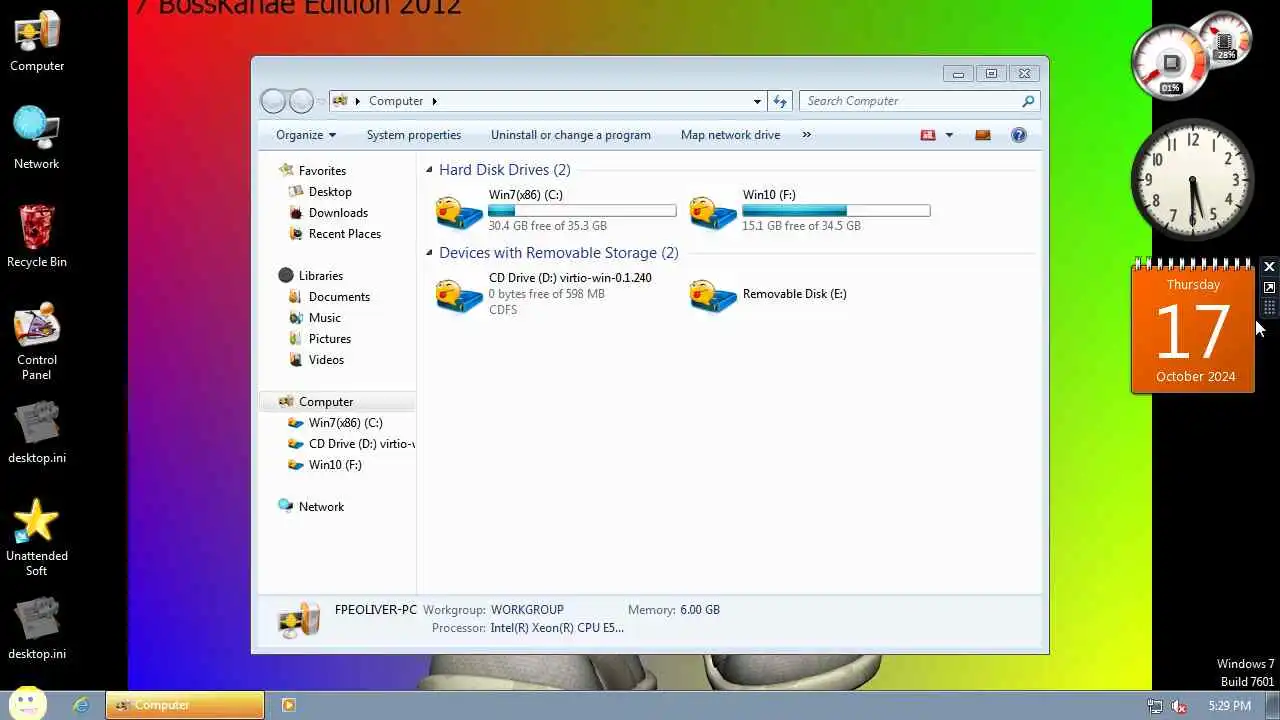Select Win10 (F:) in navigation tree

click(x=335, y=465)
